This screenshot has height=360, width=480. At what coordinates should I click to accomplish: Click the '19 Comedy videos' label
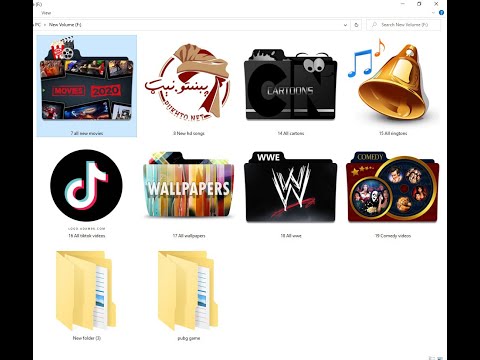click(393, 236)
